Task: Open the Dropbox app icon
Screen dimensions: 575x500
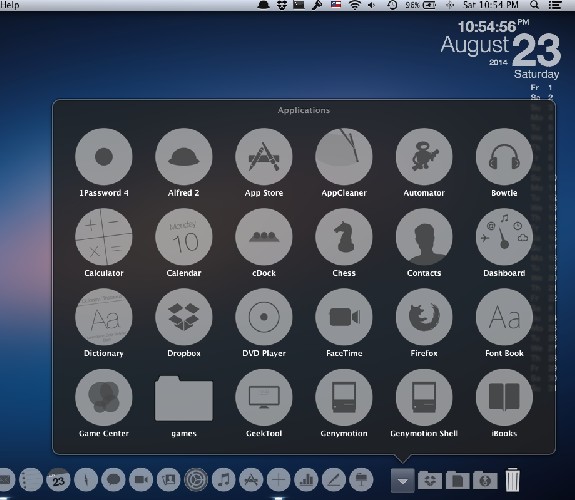Action: tap(184, 317)
